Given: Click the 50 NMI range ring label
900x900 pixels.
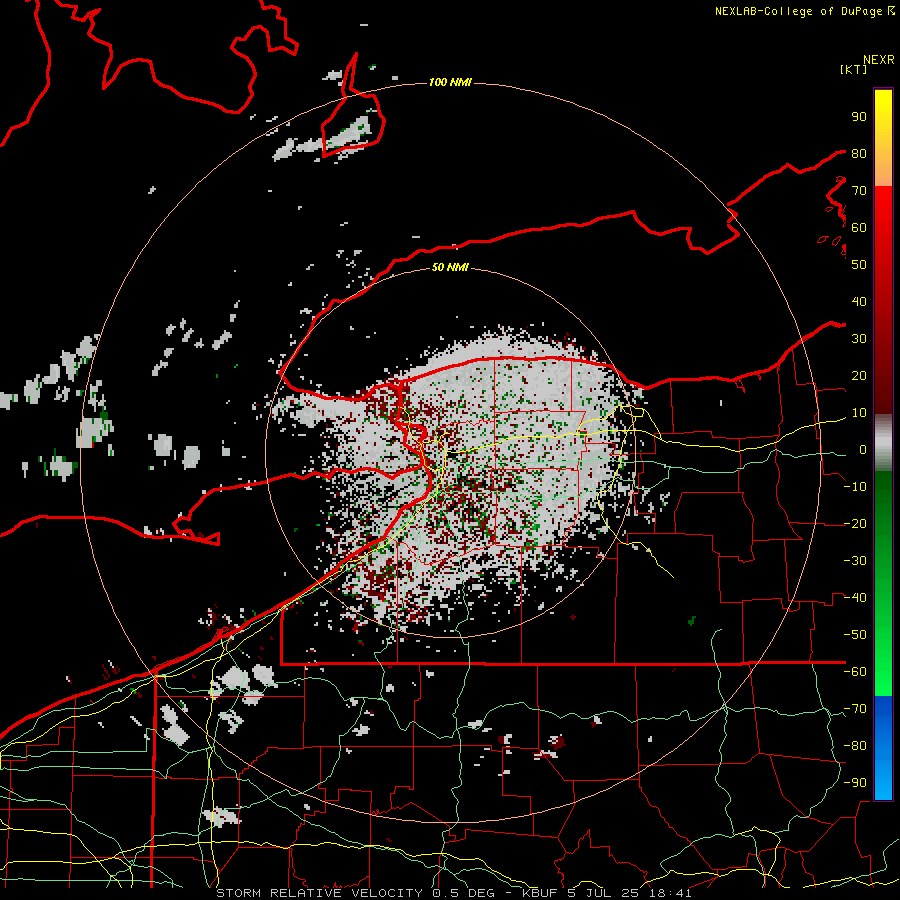Looking at the screenshot, I should coord(450,267).
